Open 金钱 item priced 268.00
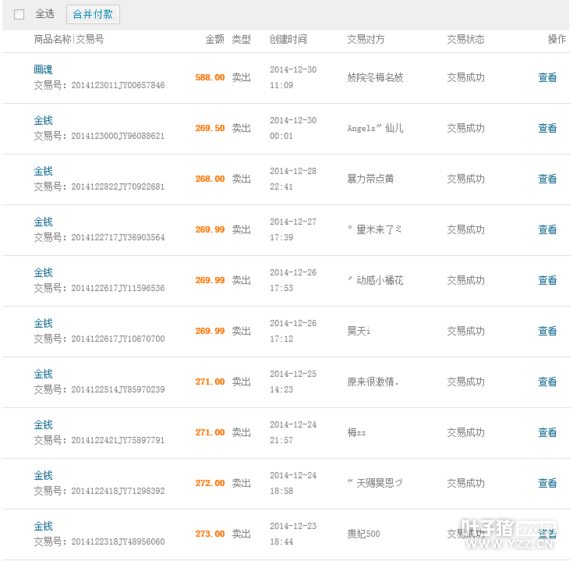Viewport: 580px width, 561px height. tap(43, 171)
